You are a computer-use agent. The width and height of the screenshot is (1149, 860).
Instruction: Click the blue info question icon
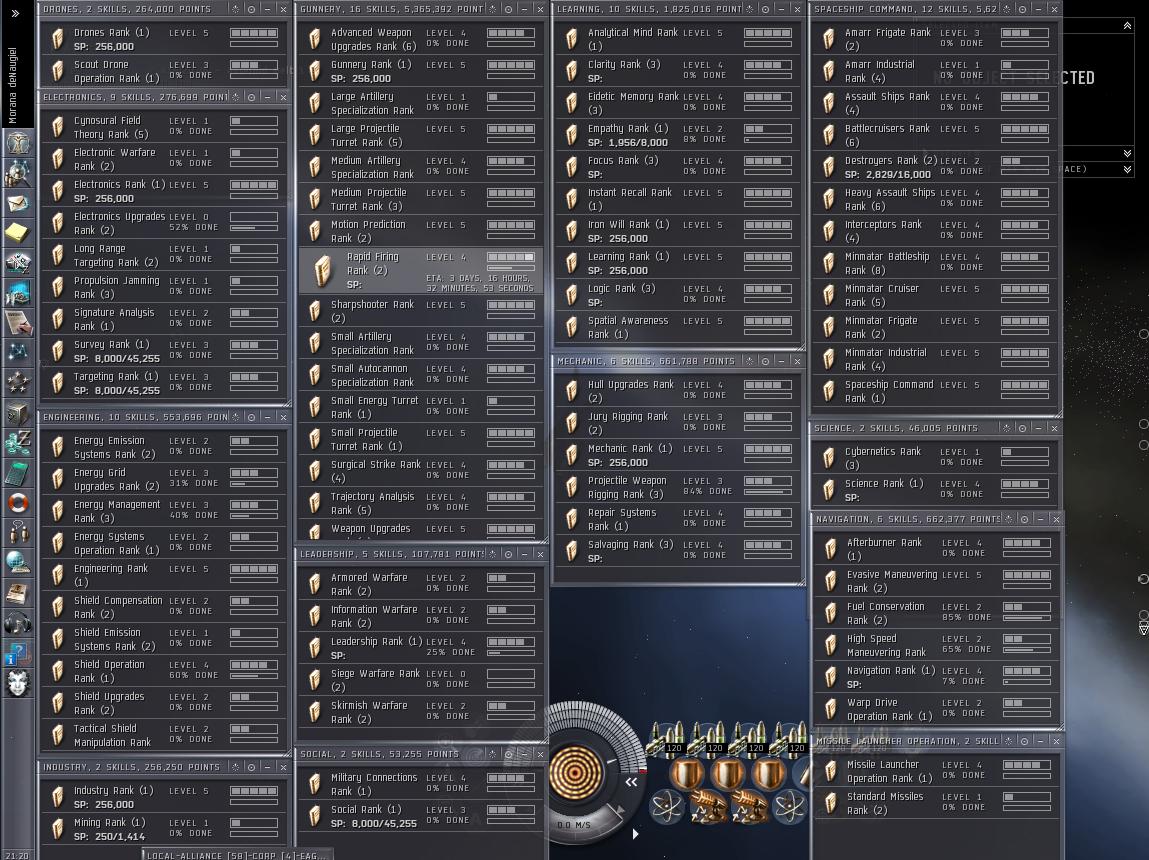(18, 653)
